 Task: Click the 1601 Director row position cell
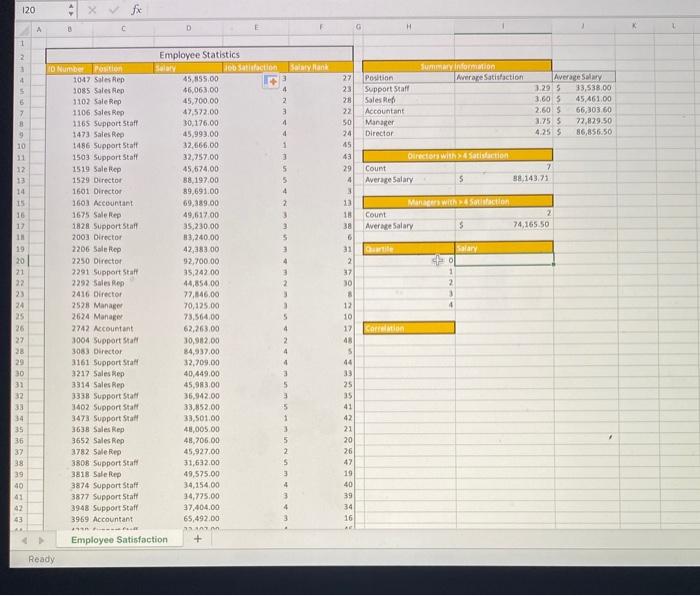point(123,192)
